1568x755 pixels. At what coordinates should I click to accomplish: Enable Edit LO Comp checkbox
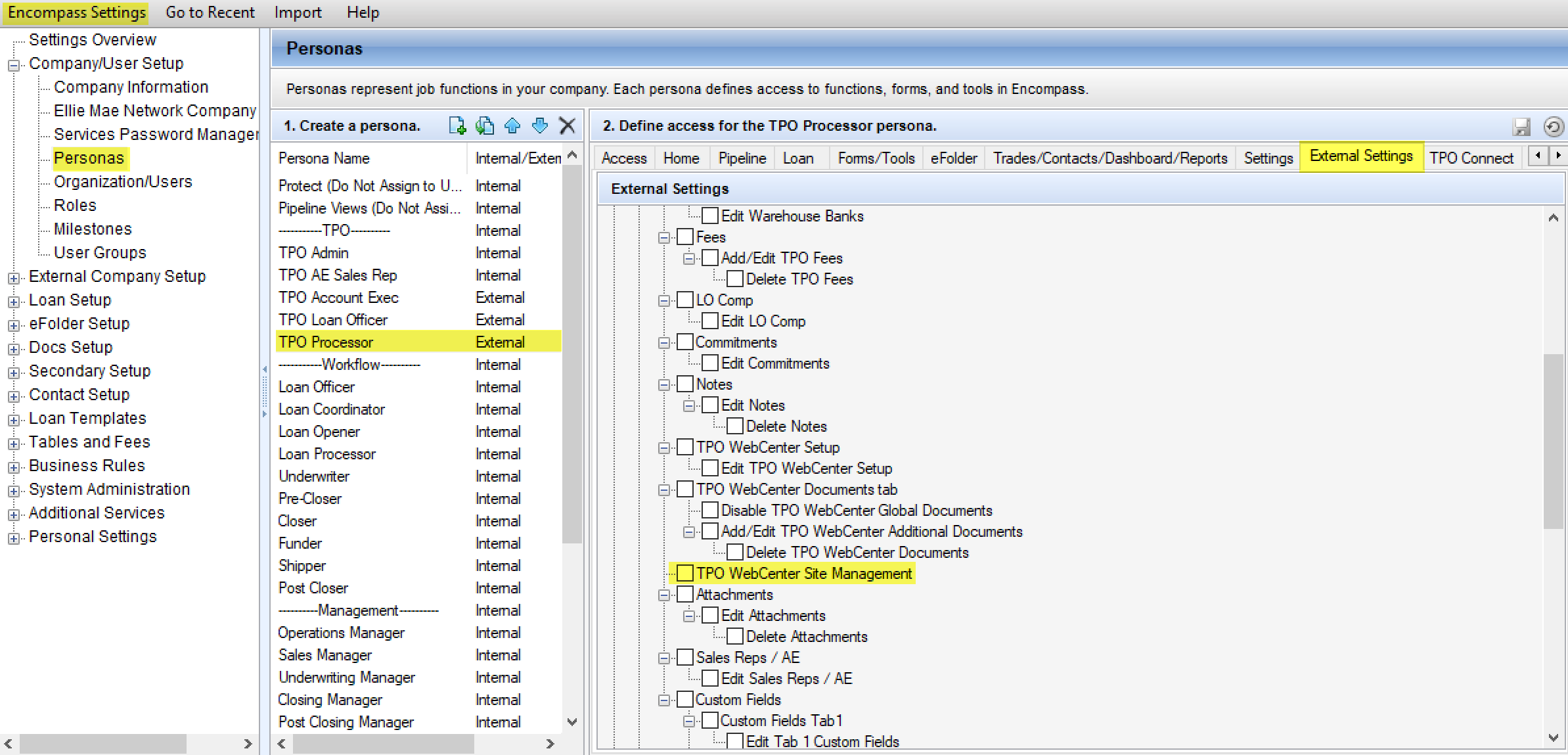(x=710, y=321)
